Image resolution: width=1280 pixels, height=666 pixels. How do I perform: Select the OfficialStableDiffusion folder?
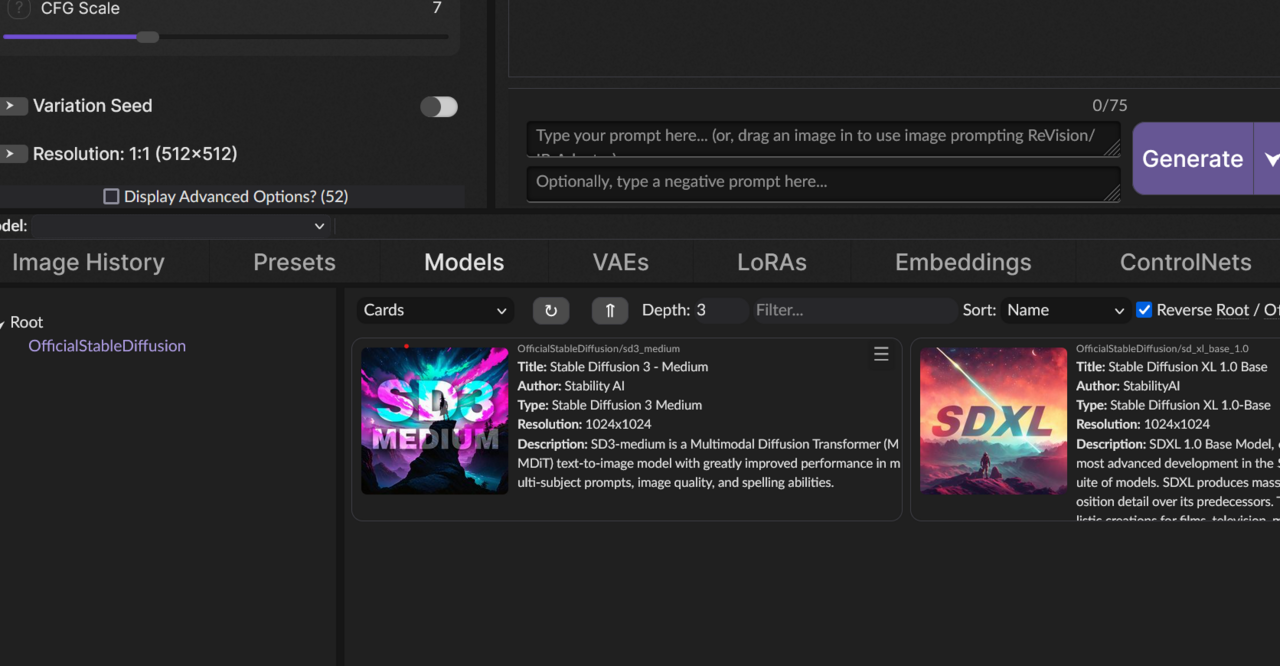(x=107, y=346)
